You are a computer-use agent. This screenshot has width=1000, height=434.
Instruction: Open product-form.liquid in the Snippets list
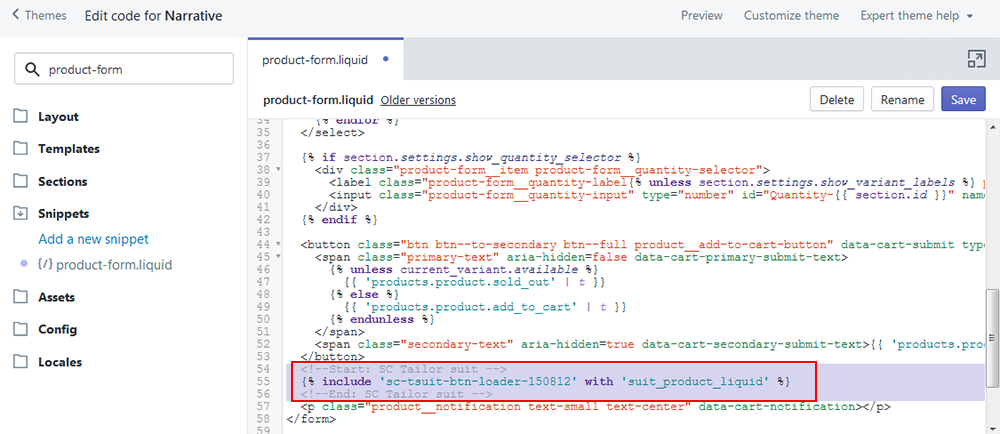coord(113,265)
